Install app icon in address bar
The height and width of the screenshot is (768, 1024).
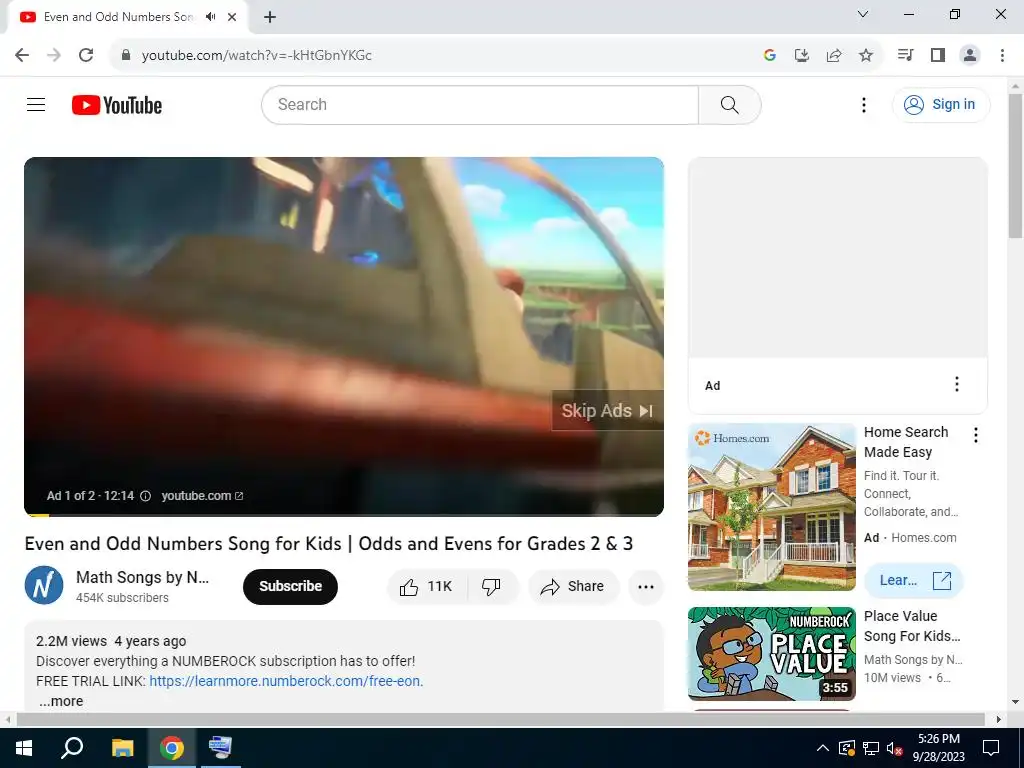[x=802, y=55]
